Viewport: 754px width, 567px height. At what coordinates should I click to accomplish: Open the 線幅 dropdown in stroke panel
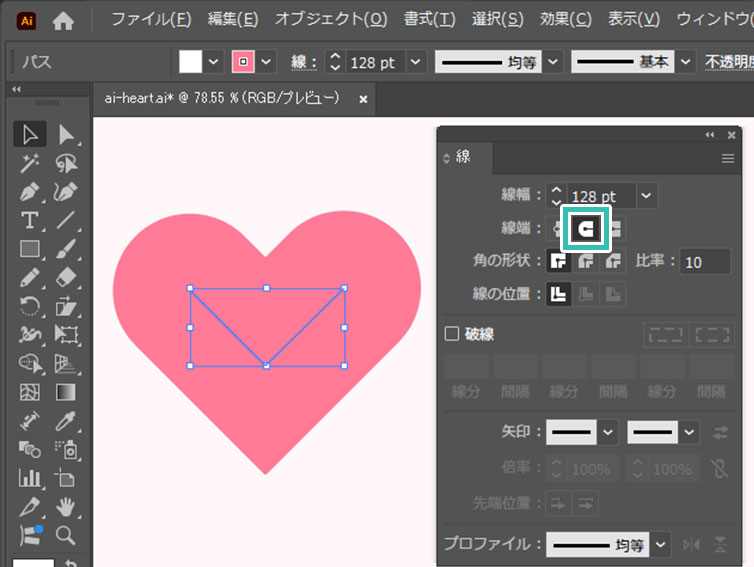point(647,196)
